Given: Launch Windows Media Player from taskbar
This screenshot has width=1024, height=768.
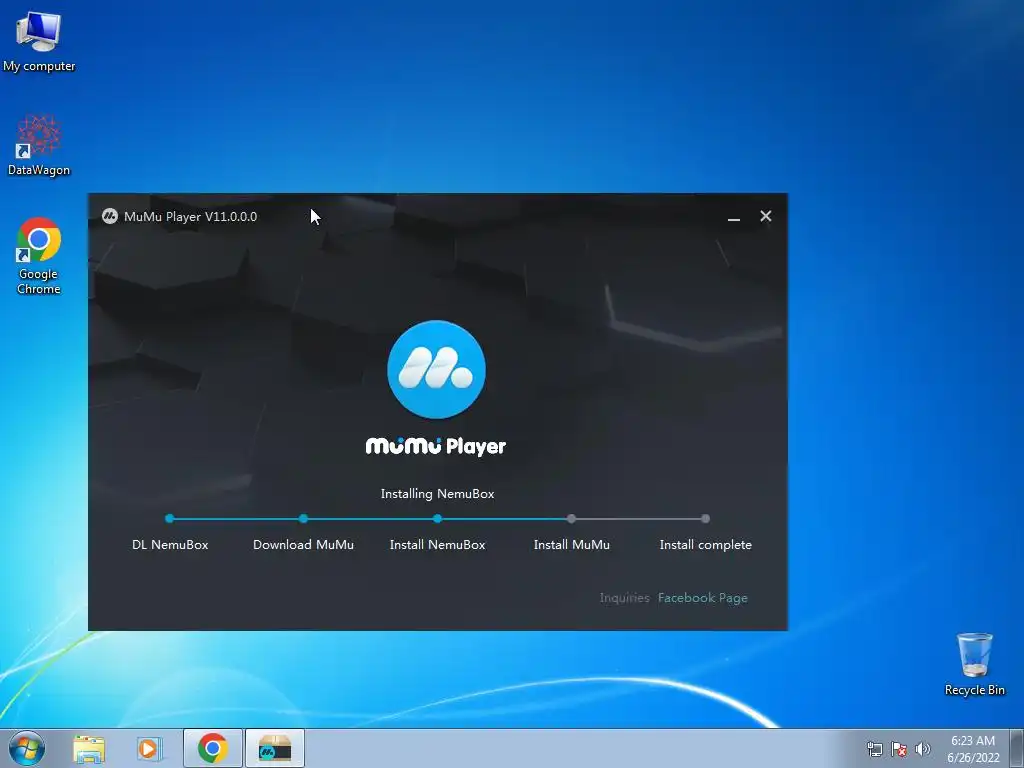Looking at the screenshot, I should point(149,748).
